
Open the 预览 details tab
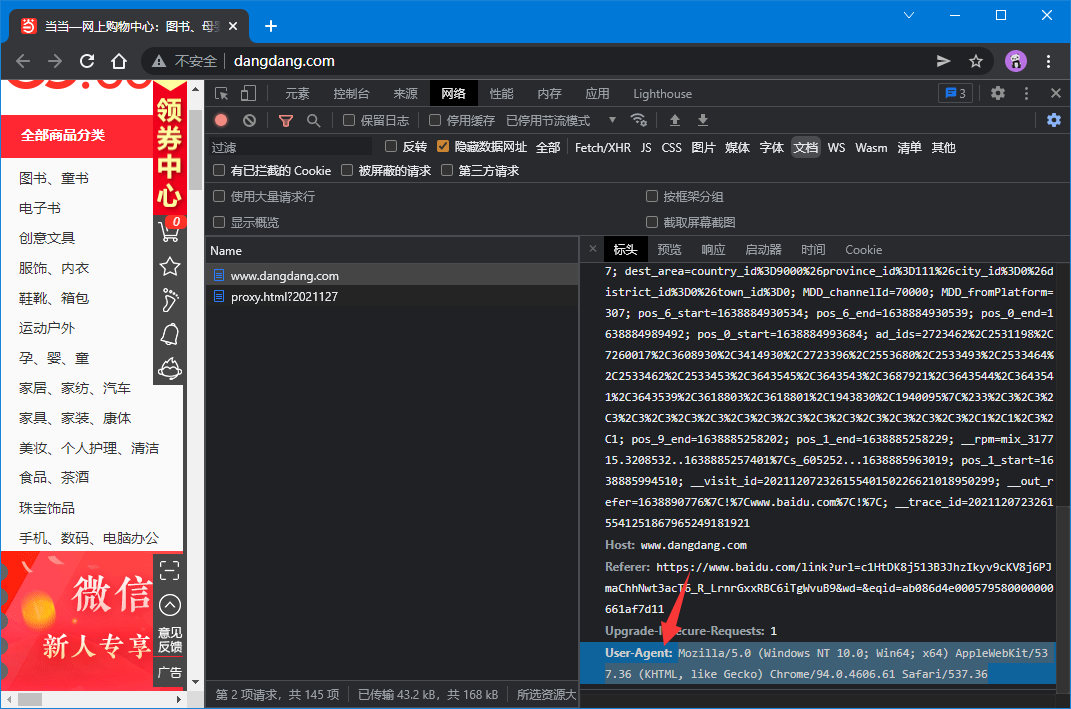tap(669, 250)
